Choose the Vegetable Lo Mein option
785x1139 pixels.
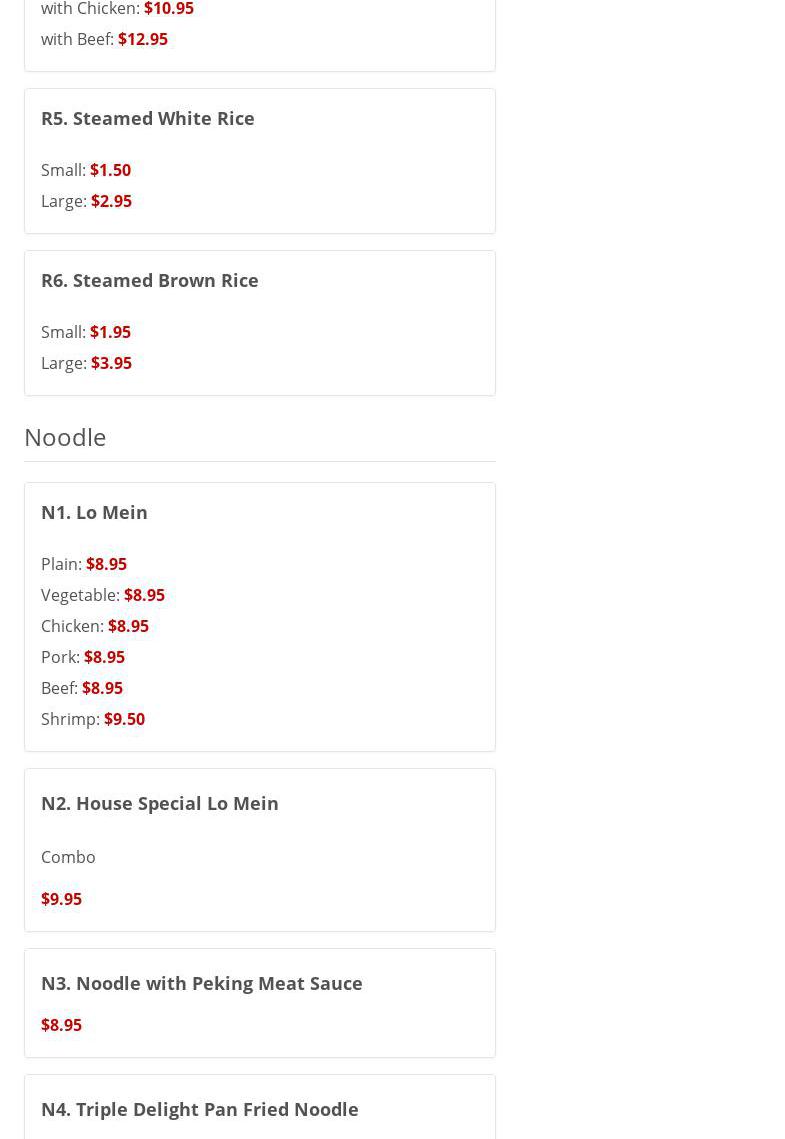(x=103, y=595)
